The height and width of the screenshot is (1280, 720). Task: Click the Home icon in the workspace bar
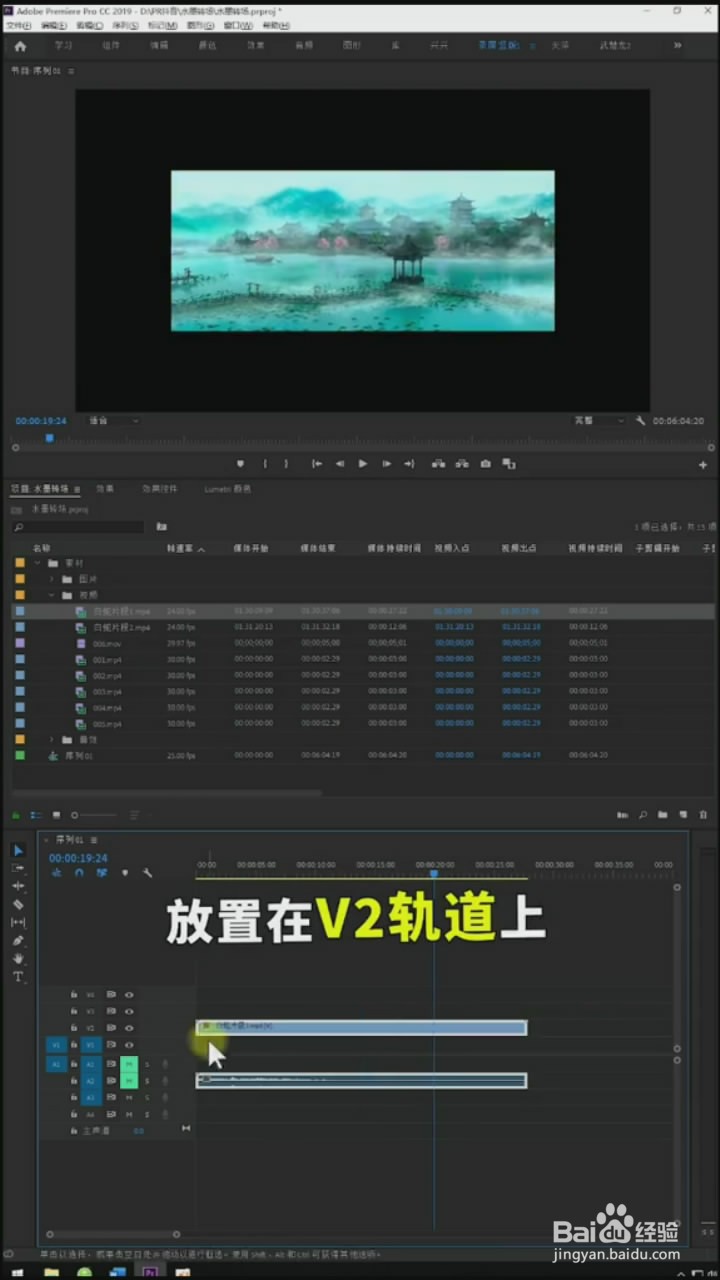point(20,46)
